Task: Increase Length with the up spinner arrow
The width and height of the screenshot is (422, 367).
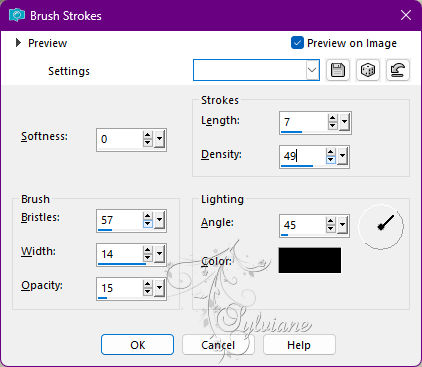Action: (332, 119)
